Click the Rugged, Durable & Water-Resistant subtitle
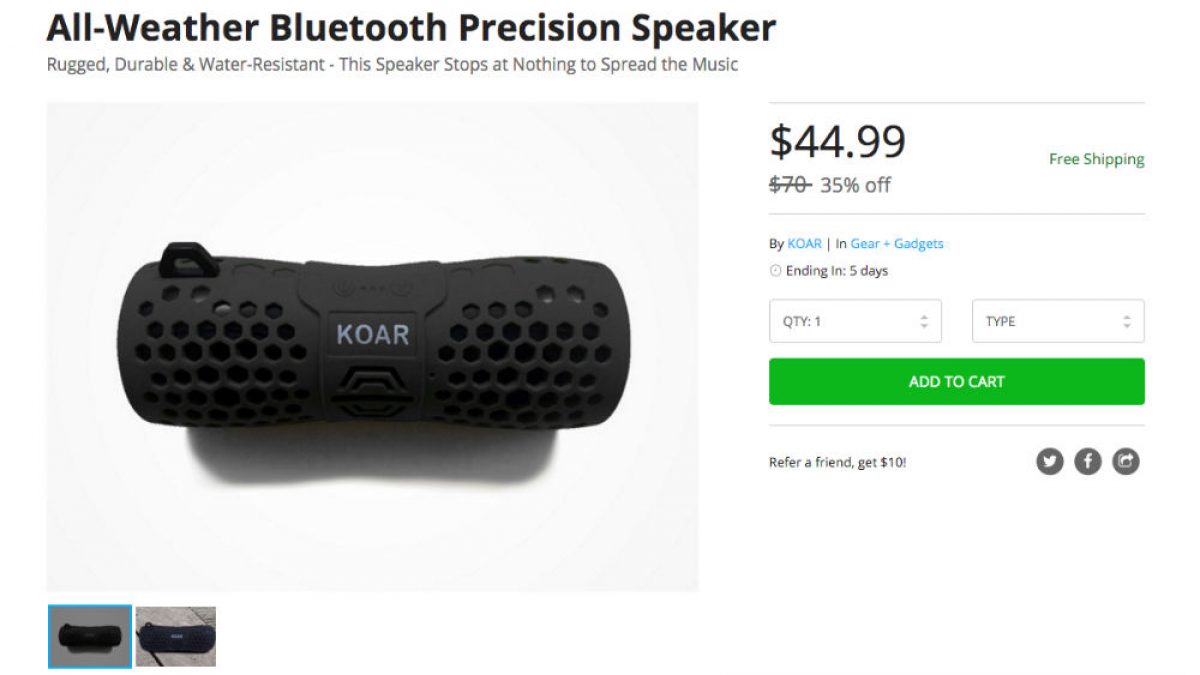This screenshot has width=1200, height=675. click(392, 65)
